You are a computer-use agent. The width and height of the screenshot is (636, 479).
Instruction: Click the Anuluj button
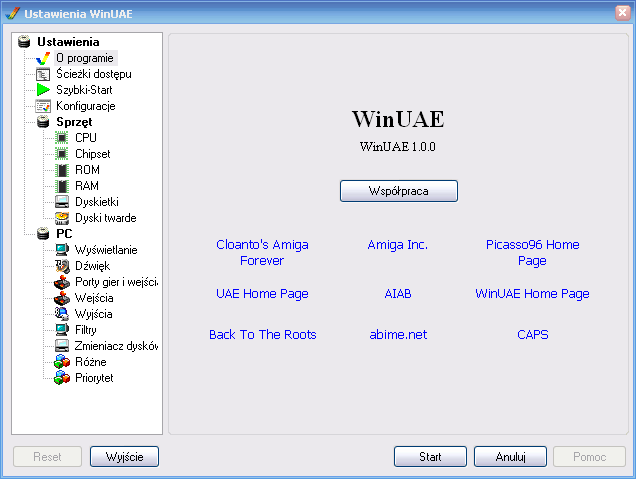(510, 457)
